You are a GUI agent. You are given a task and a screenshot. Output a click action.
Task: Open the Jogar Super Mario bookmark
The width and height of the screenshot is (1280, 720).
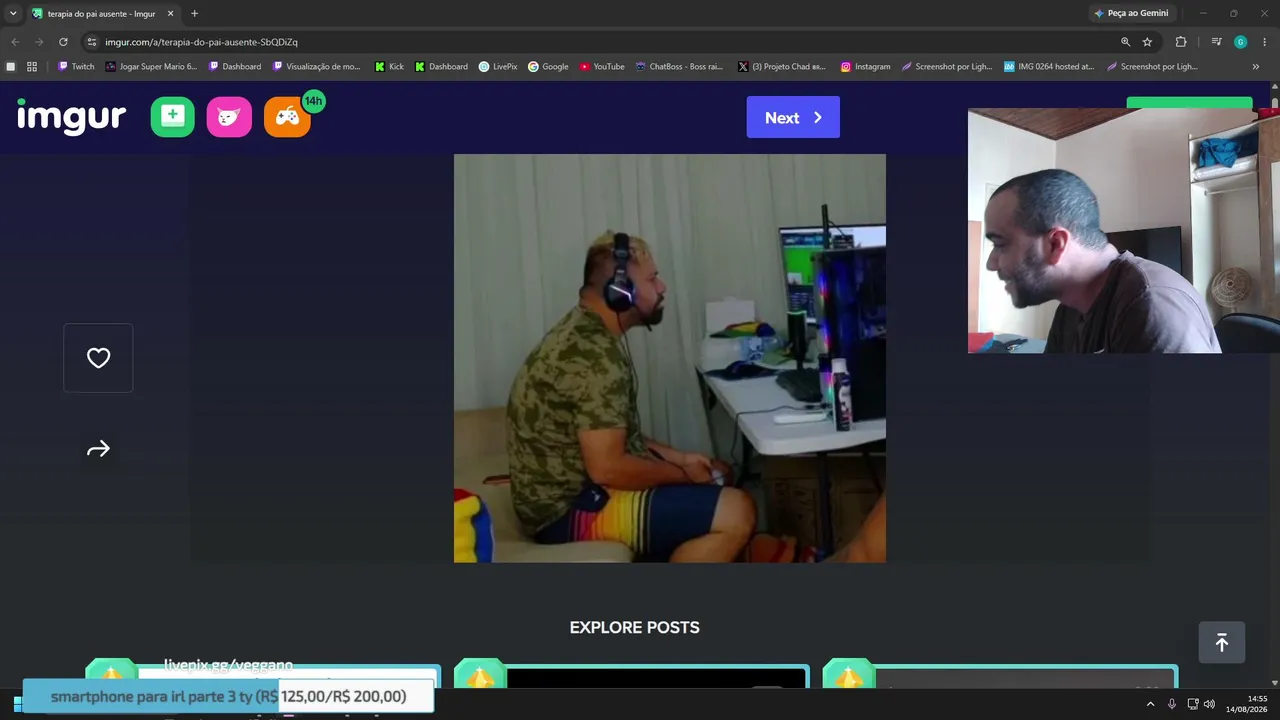151,67
